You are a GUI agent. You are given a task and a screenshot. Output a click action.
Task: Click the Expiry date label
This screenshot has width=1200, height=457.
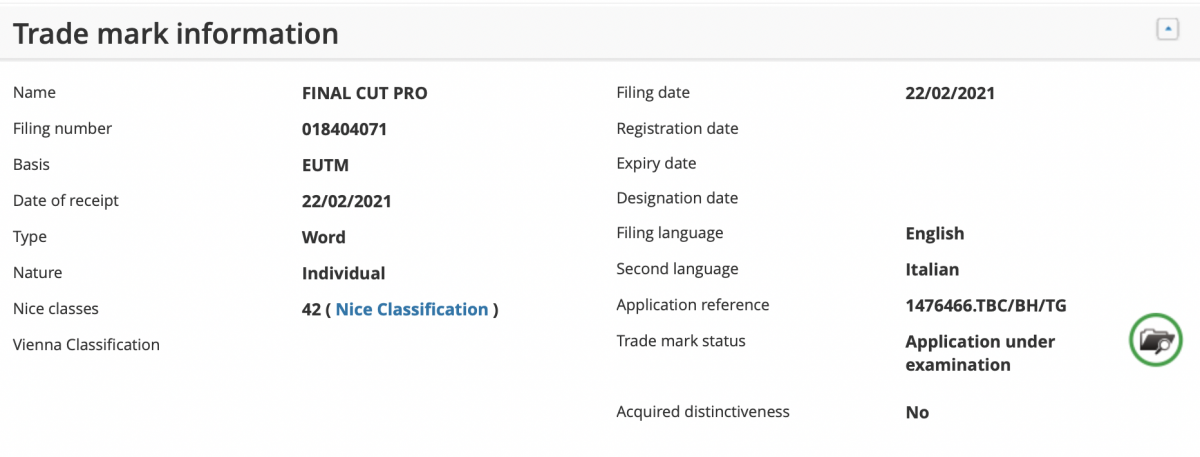pyautogui.click(x=656, y=163)
